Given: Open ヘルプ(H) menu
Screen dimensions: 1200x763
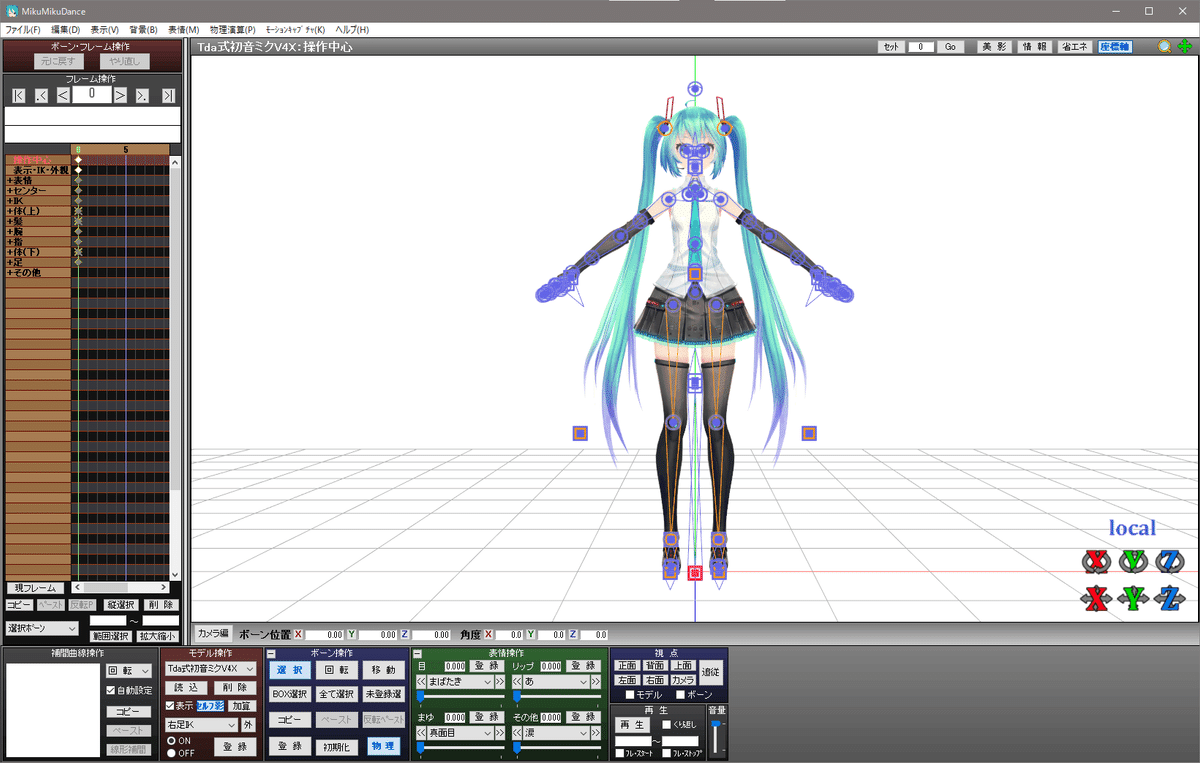Looking at the screenshot, I should (352, 30).
